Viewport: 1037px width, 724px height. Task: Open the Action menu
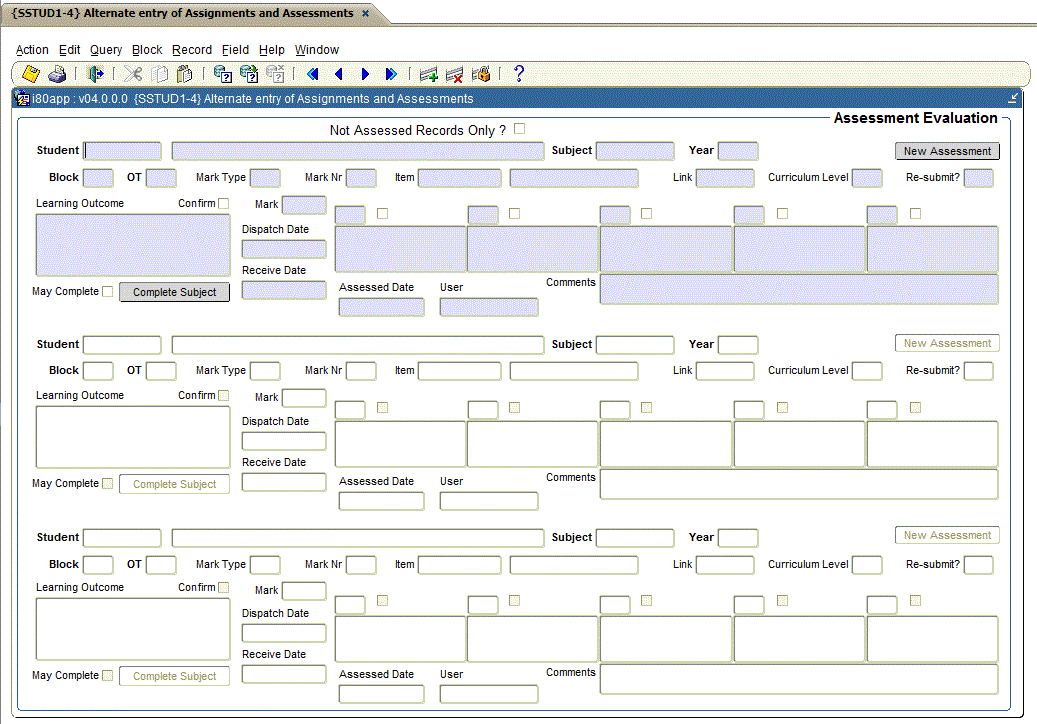(32, 49)
